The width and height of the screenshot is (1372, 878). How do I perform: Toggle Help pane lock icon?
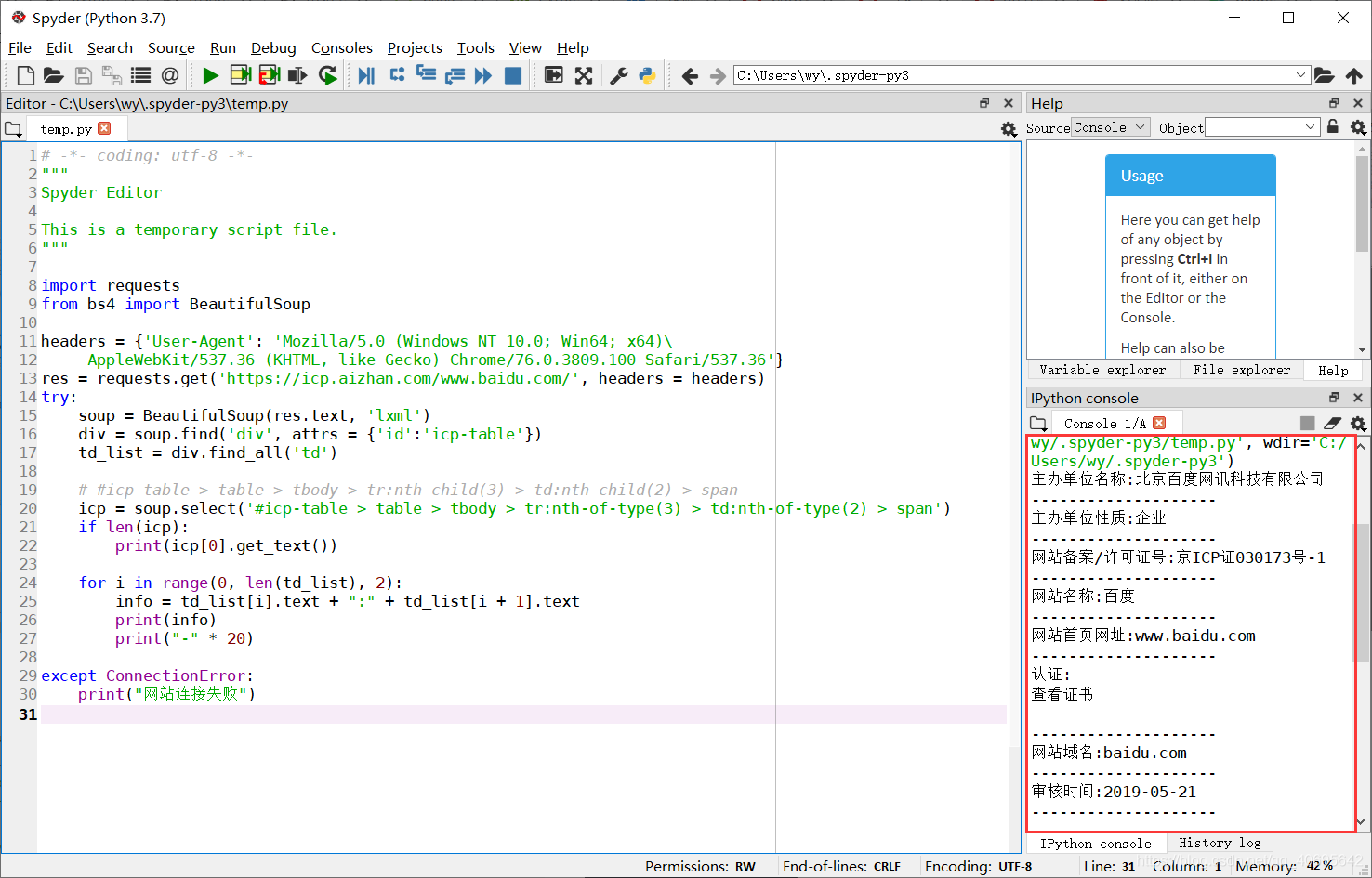point(1333,126)
